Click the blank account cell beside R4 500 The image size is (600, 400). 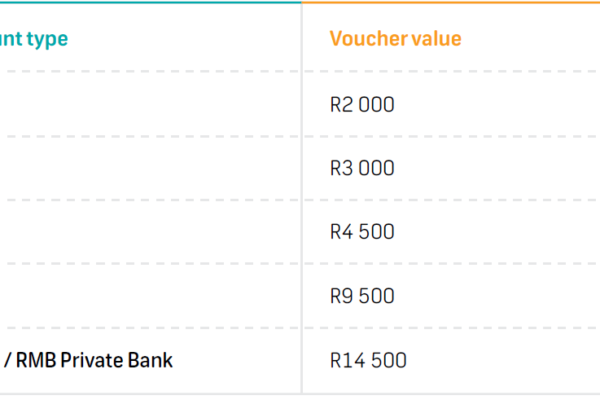(150, 232)
